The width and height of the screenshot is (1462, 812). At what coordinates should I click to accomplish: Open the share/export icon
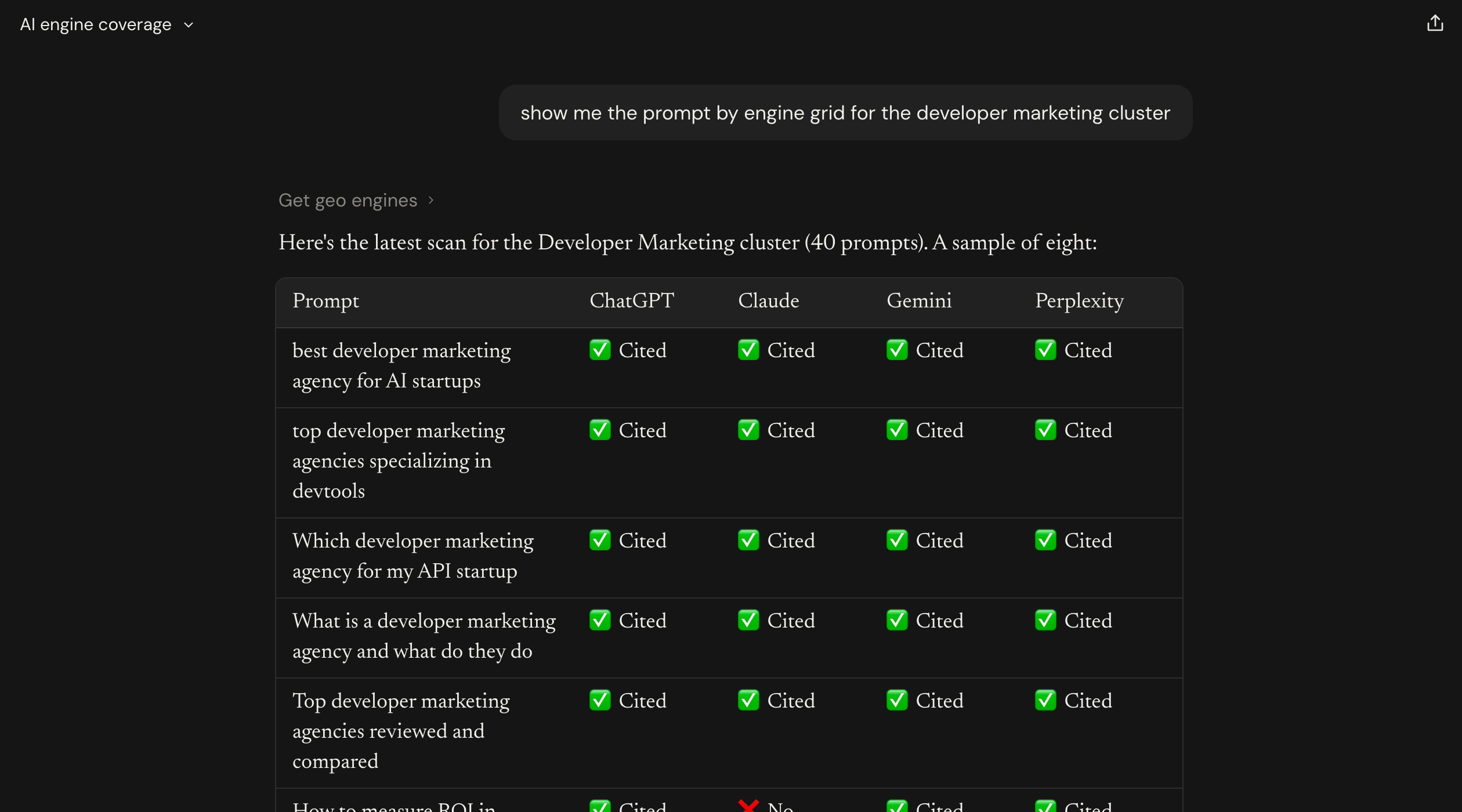tap(1435, 23)
